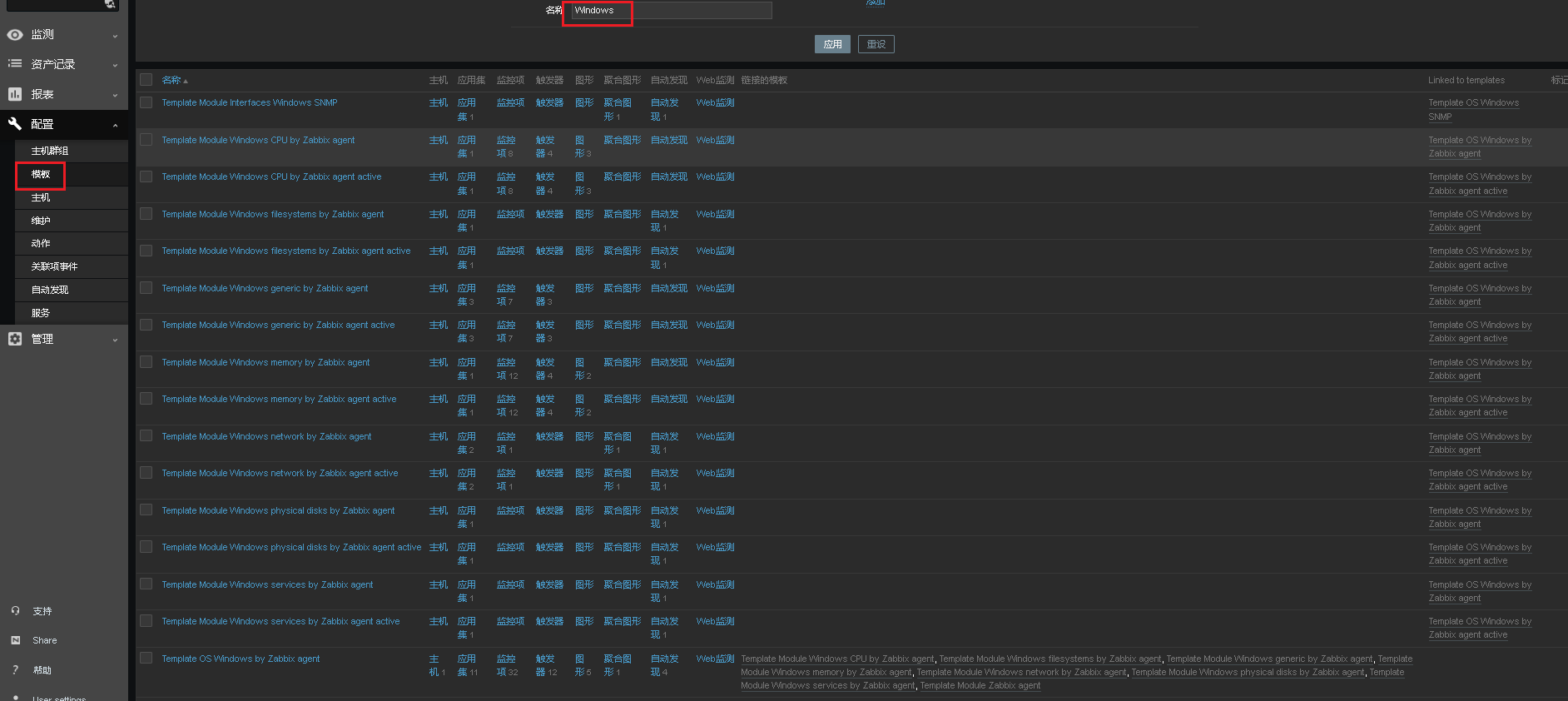Click the question mark icon for 帮助
Viewport: 1568px width, 701px height.
(15, 670)
